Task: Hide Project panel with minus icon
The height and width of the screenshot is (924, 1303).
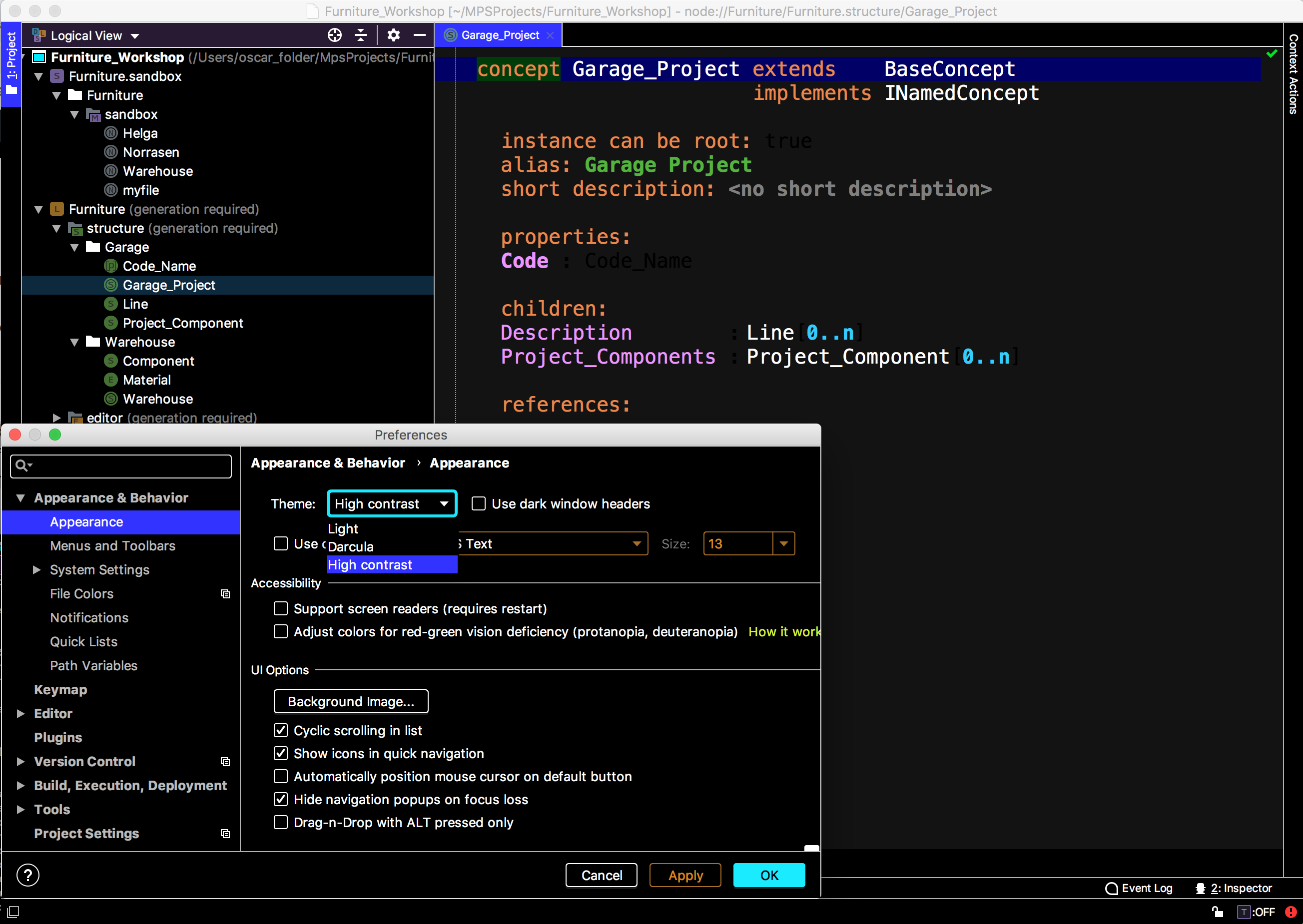Action: (x=419, y=35)
